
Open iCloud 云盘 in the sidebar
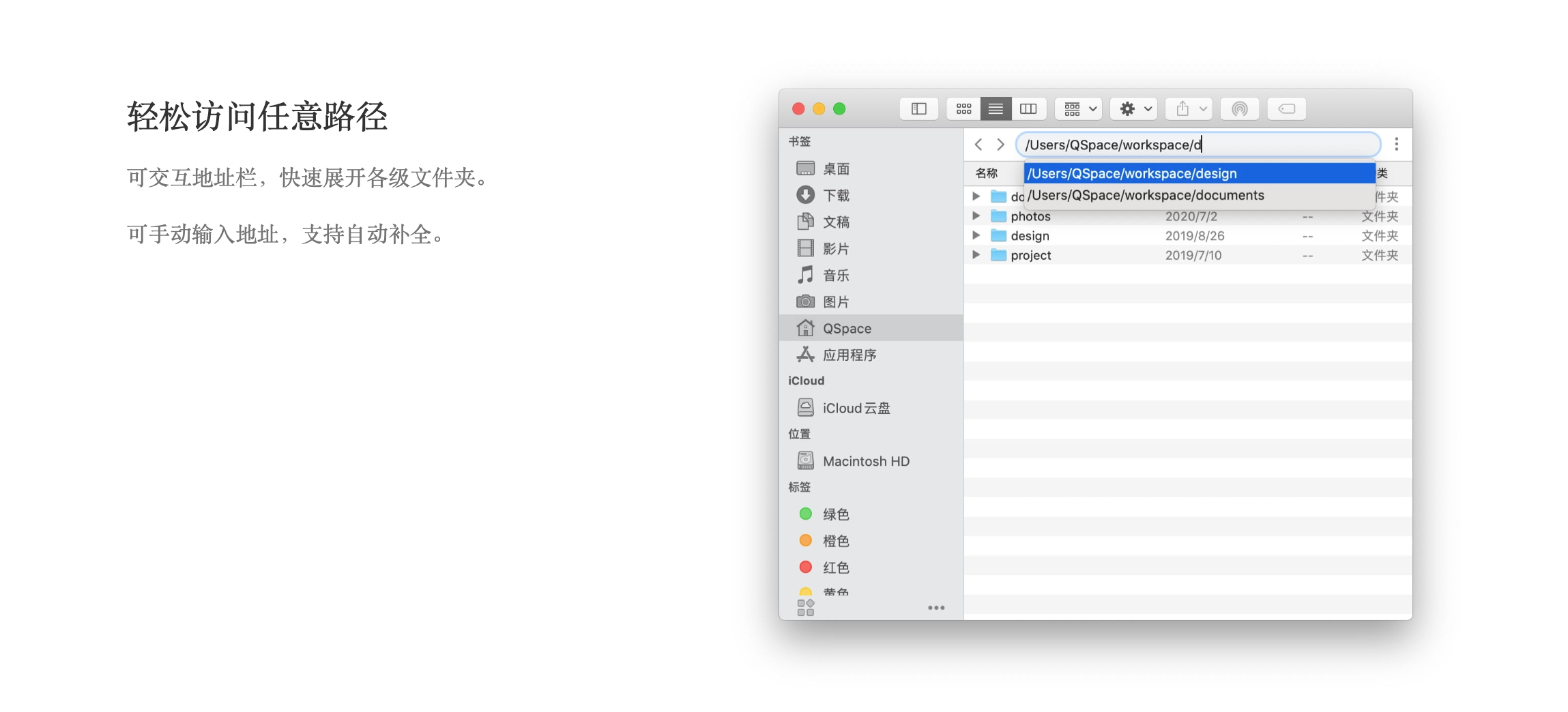coord(856,409)
